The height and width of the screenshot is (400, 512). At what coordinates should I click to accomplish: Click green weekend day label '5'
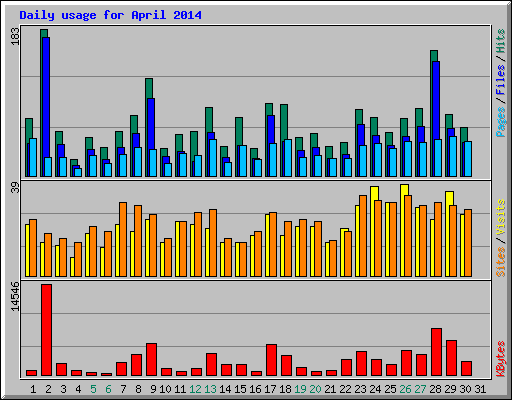point(93,389)
